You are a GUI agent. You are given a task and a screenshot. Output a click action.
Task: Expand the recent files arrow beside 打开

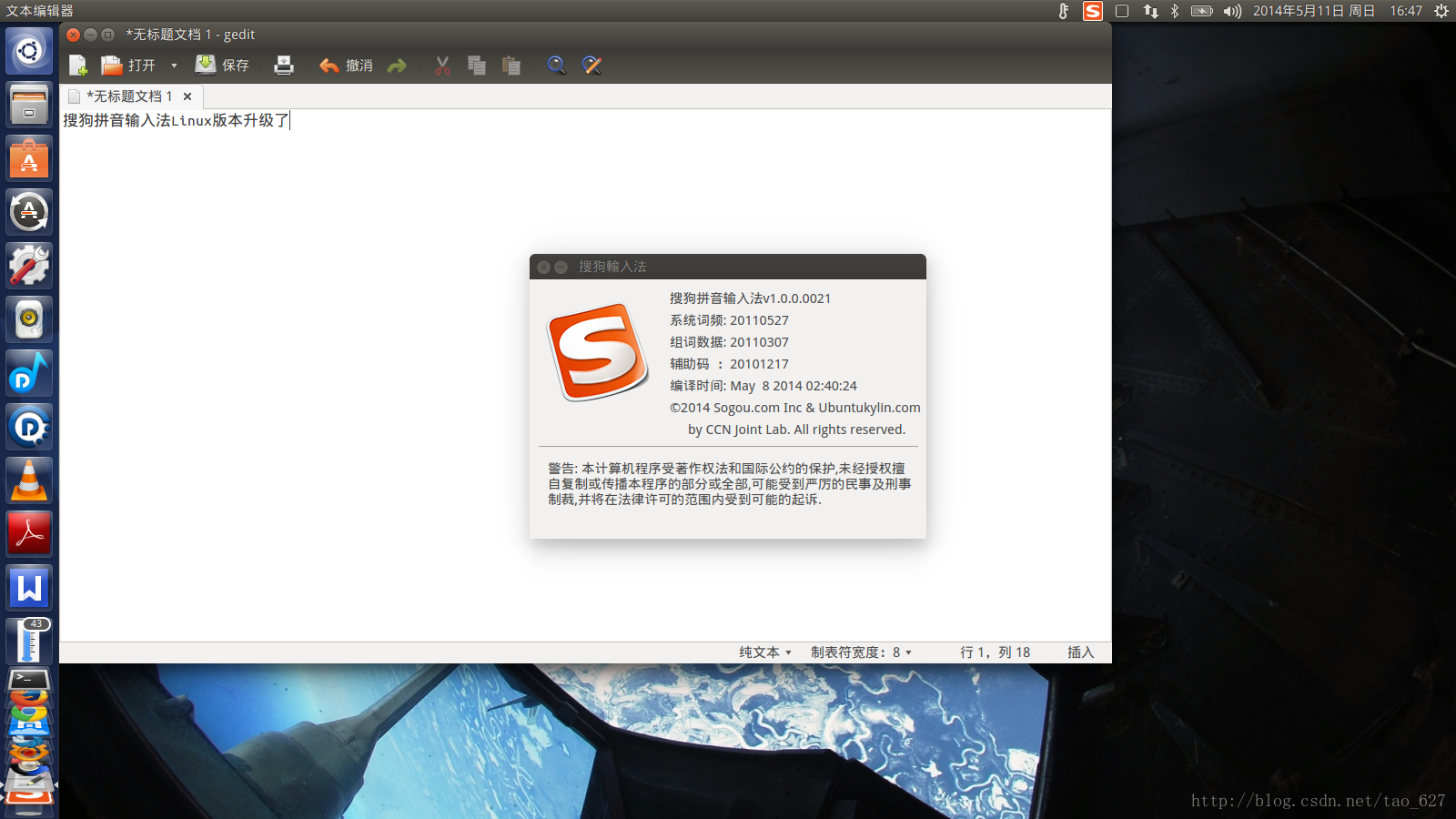(x=174, y=66)
